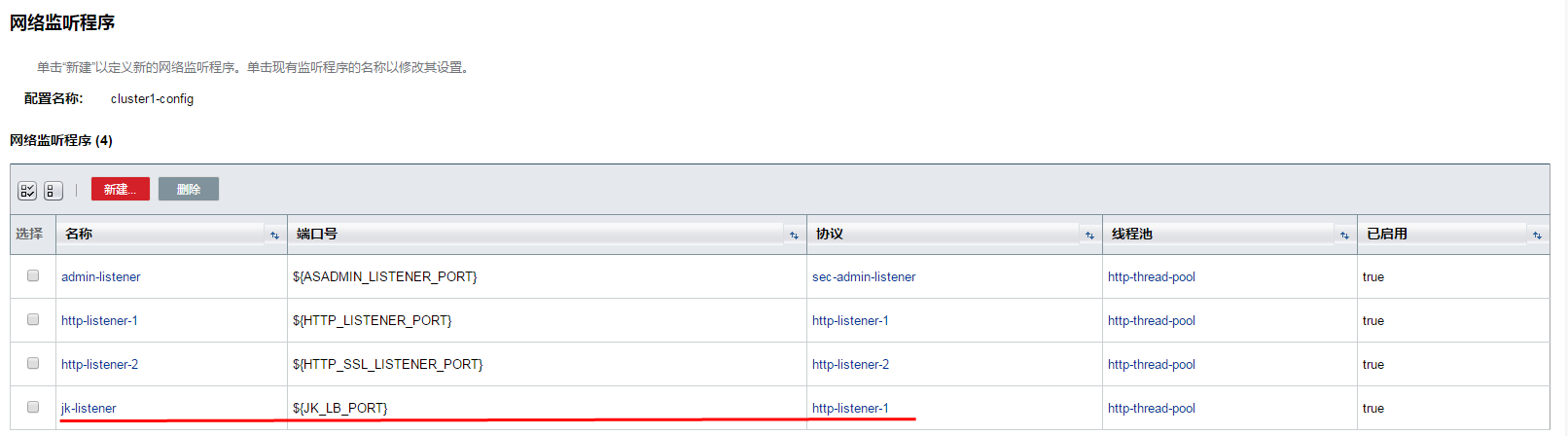Open the jk-listener name link

click(x=89, y=409)
